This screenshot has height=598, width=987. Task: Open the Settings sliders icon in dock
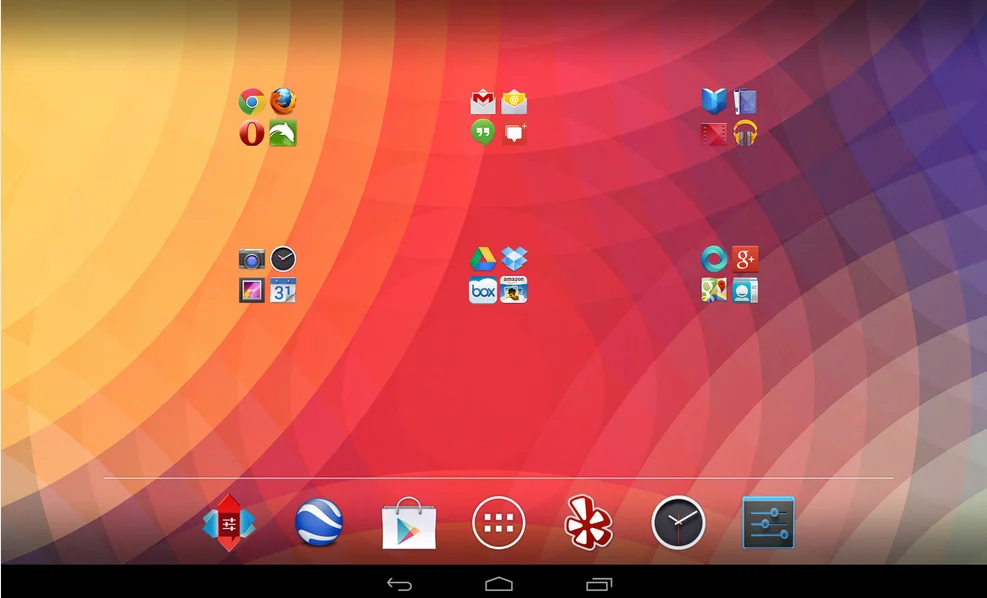769,522
